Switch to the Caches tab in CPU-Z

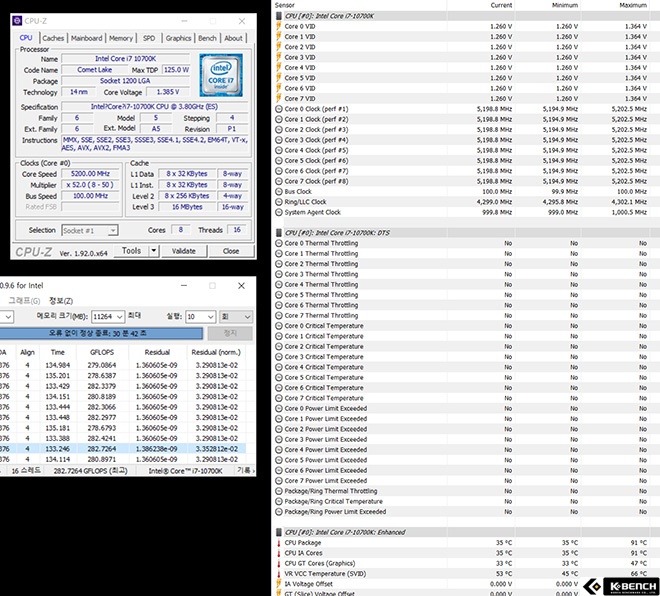[x=53, y=38]
